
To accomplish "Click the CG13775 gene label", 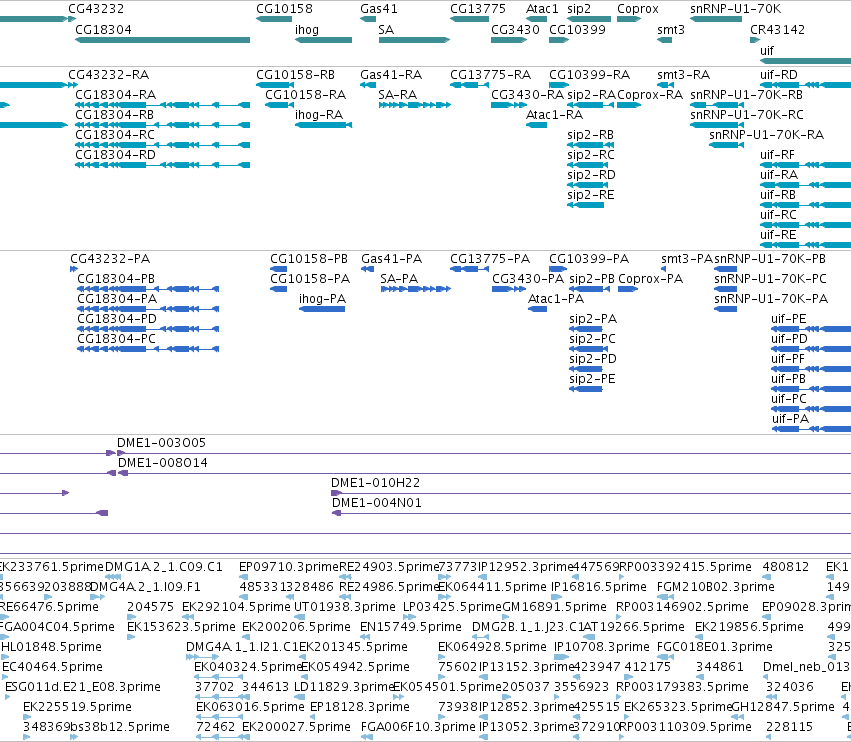I will tap(478, 9).
